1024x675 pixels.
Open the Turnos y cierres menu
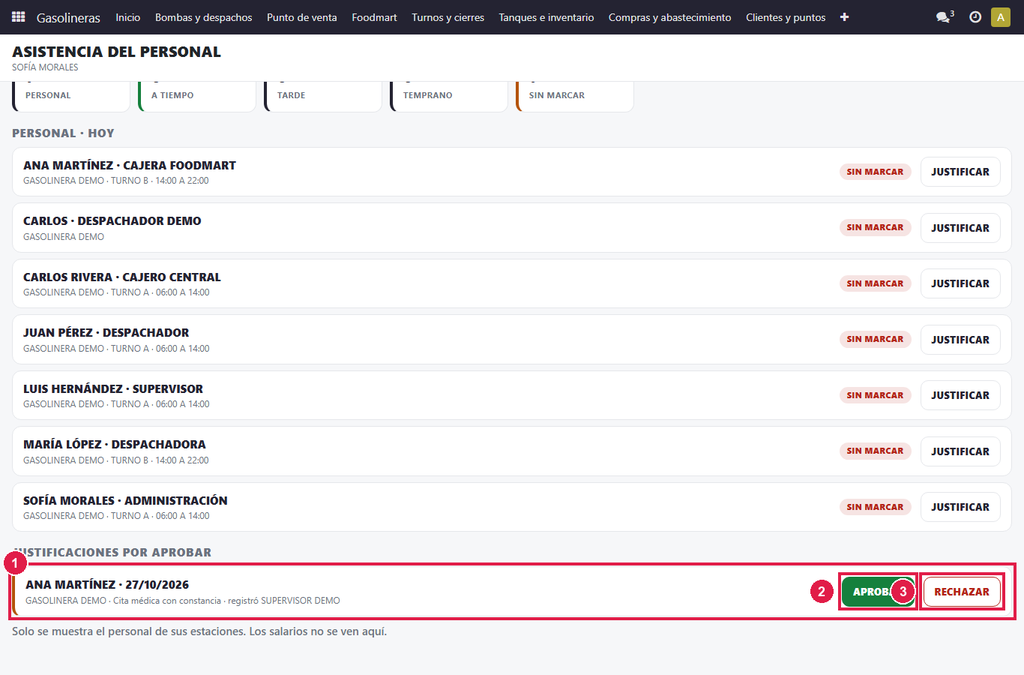[x=448, y=18]
